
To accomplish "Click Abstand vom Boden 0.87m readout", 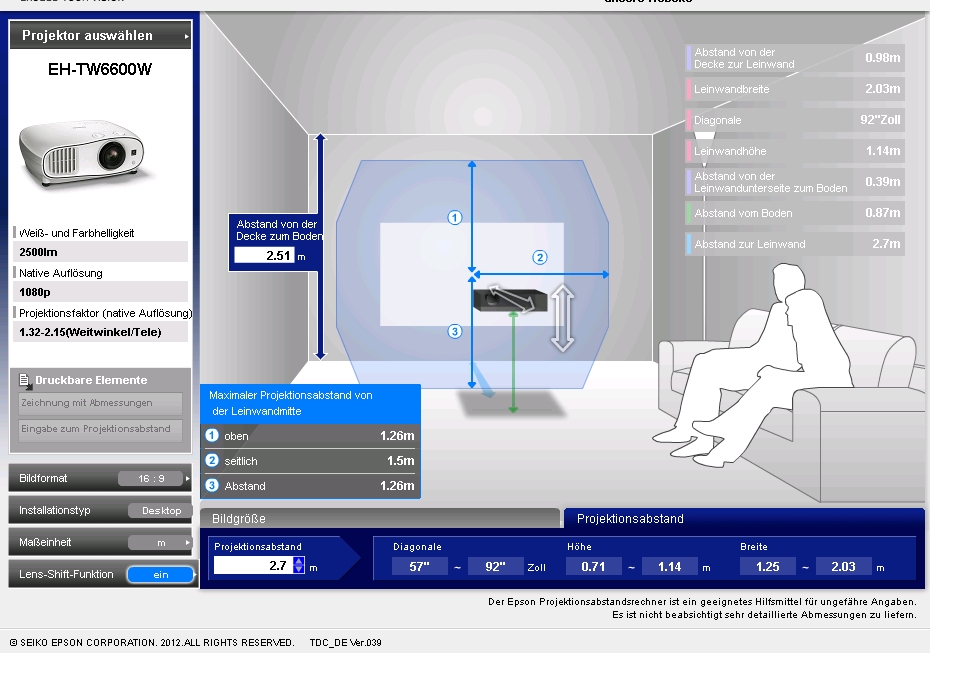I will (795, 213).
